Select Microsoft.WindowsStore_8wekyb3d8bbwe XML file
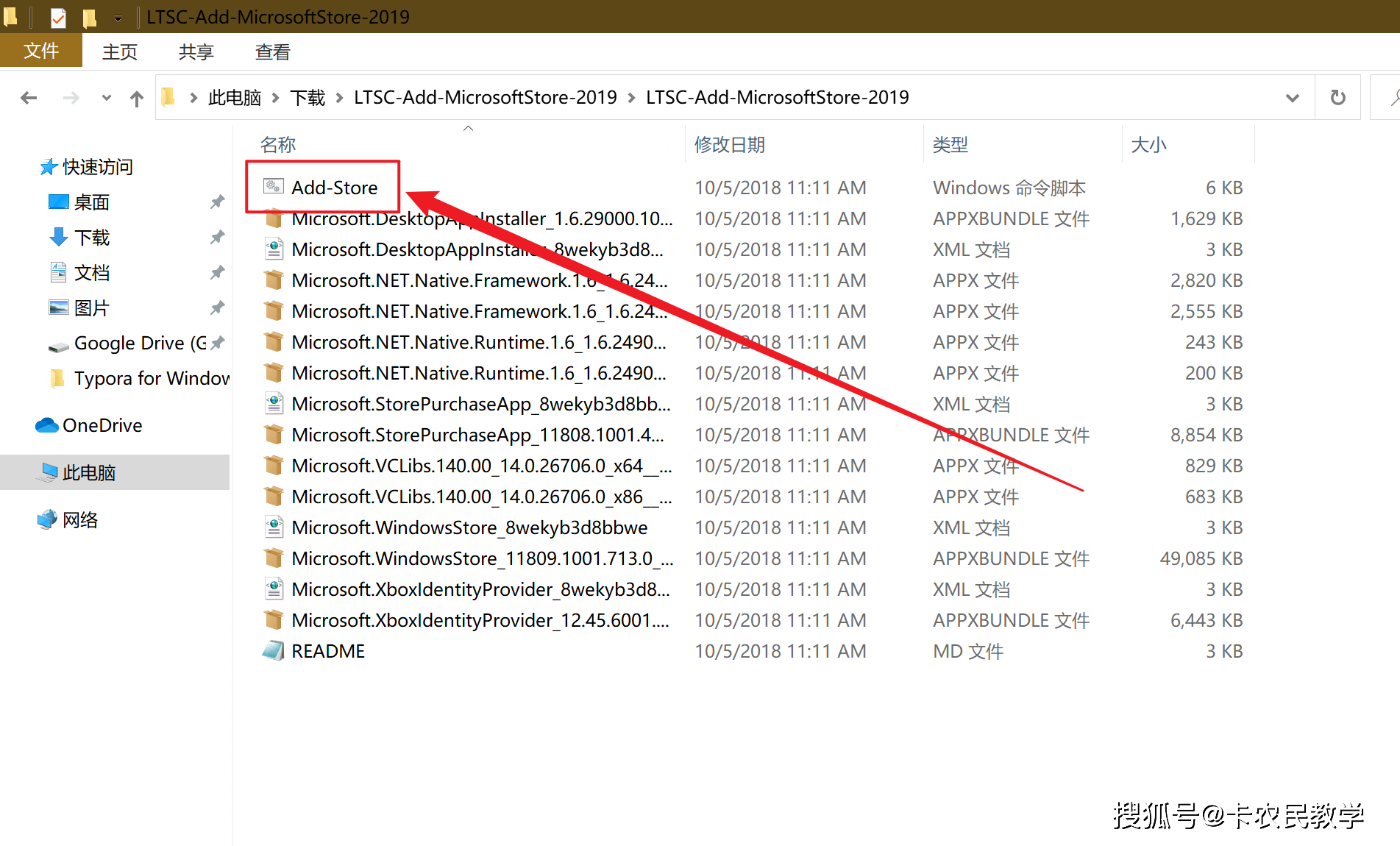 pyautogui.click(x=469, y=527)
